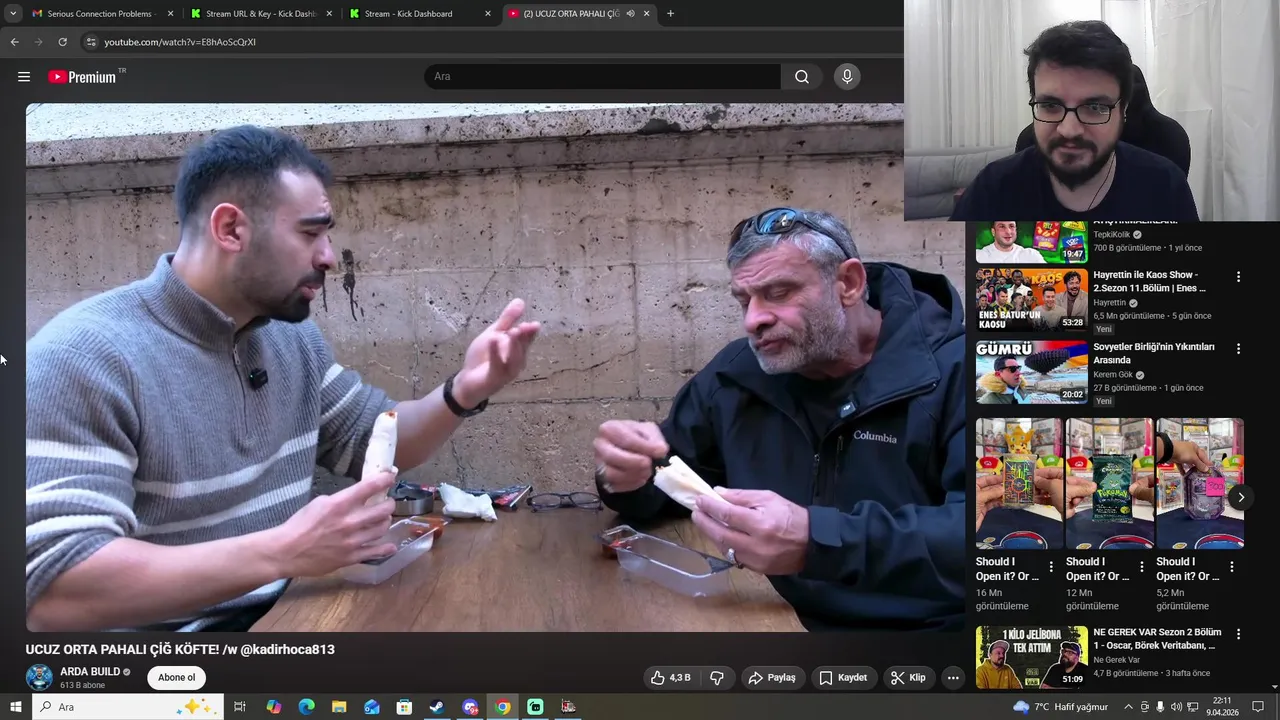Open weather widget 7°C Hafif yağmur
Screen dimensions: 1280x720
[x=1061, y=707]
